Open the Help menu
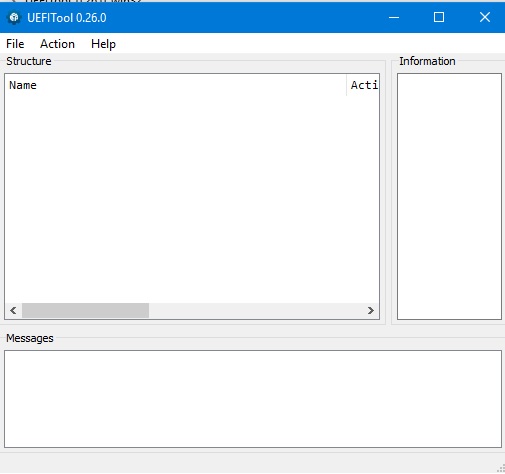Viewport: 505px width, 474px height. coord(103,44)
